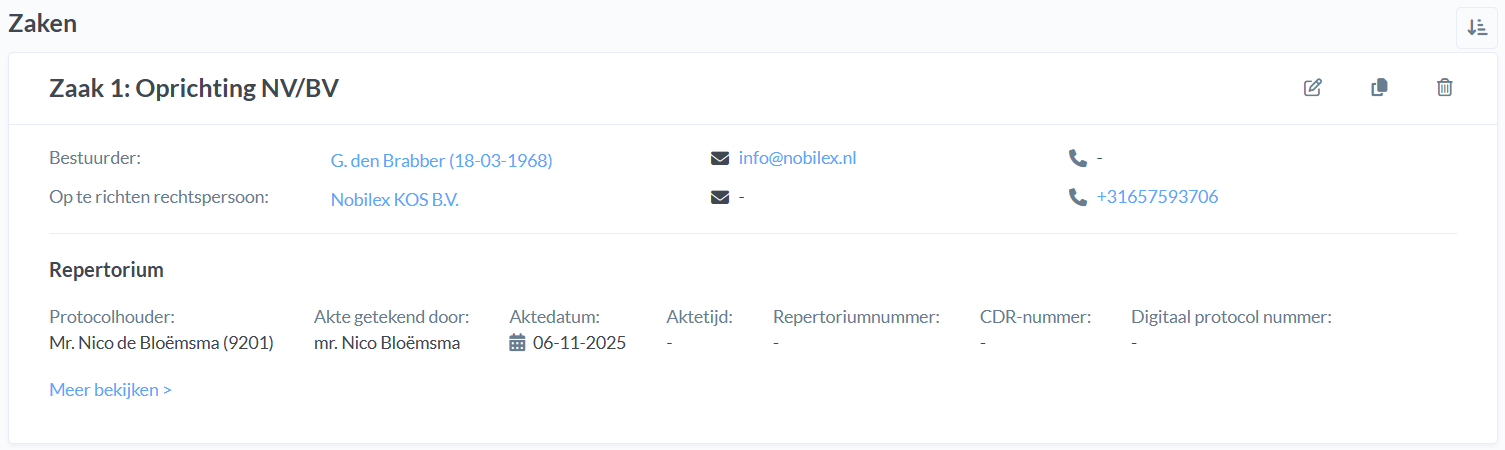This screenshot has width=1505, height=450.
Task: Click the info@nobilex.nl email link
Action: pos(797,158)
